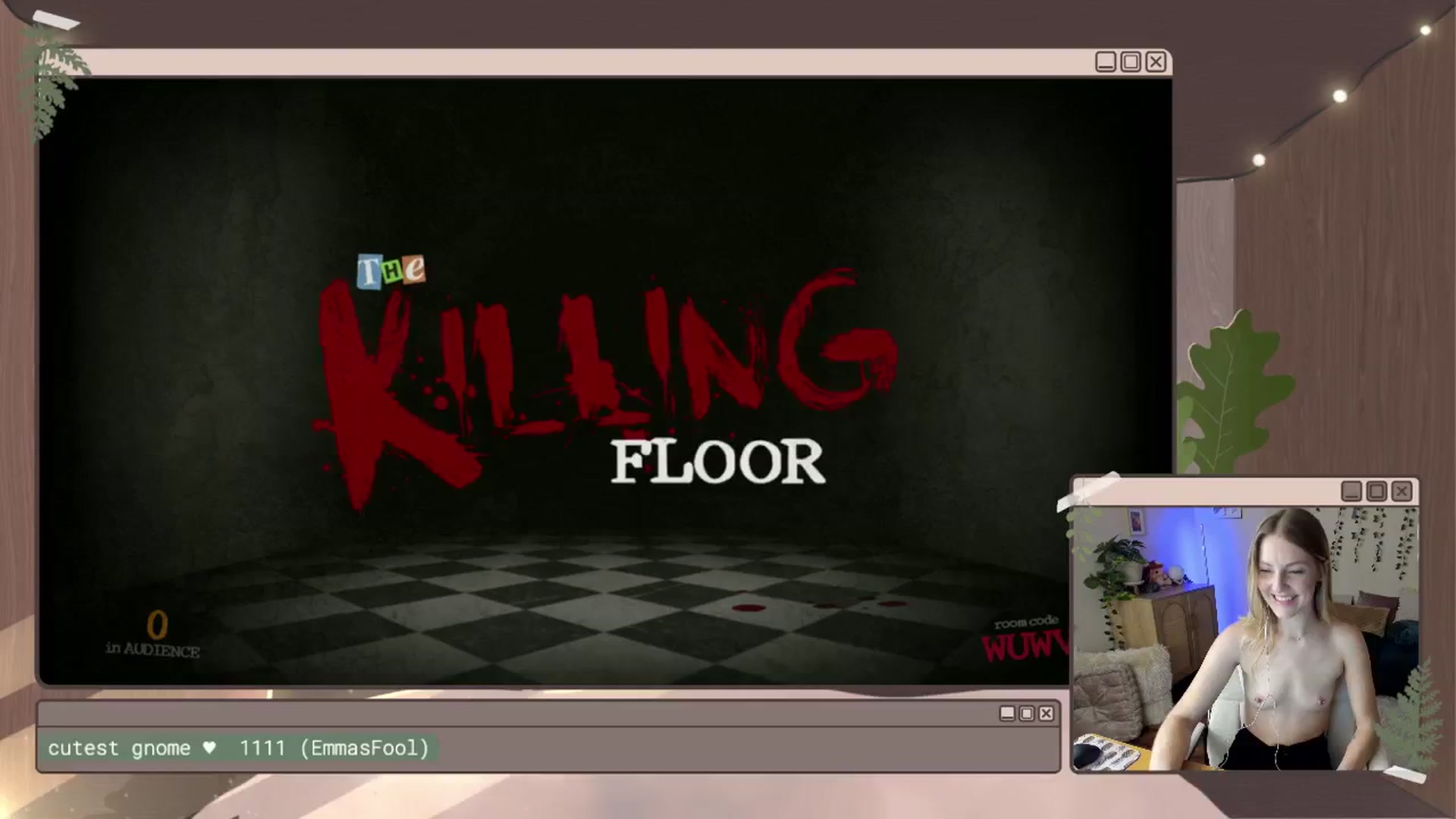The height and width of the screenshot is (819, 1456).
Task: Minimize the main game window frame
Action: (1106, 61)
